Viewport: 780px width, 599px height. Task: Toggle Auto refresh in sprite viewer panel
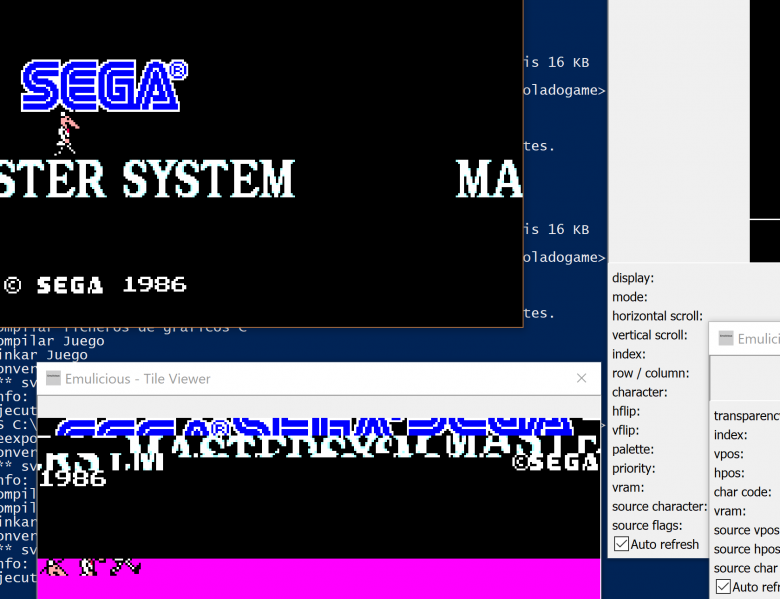pos(723,587)
